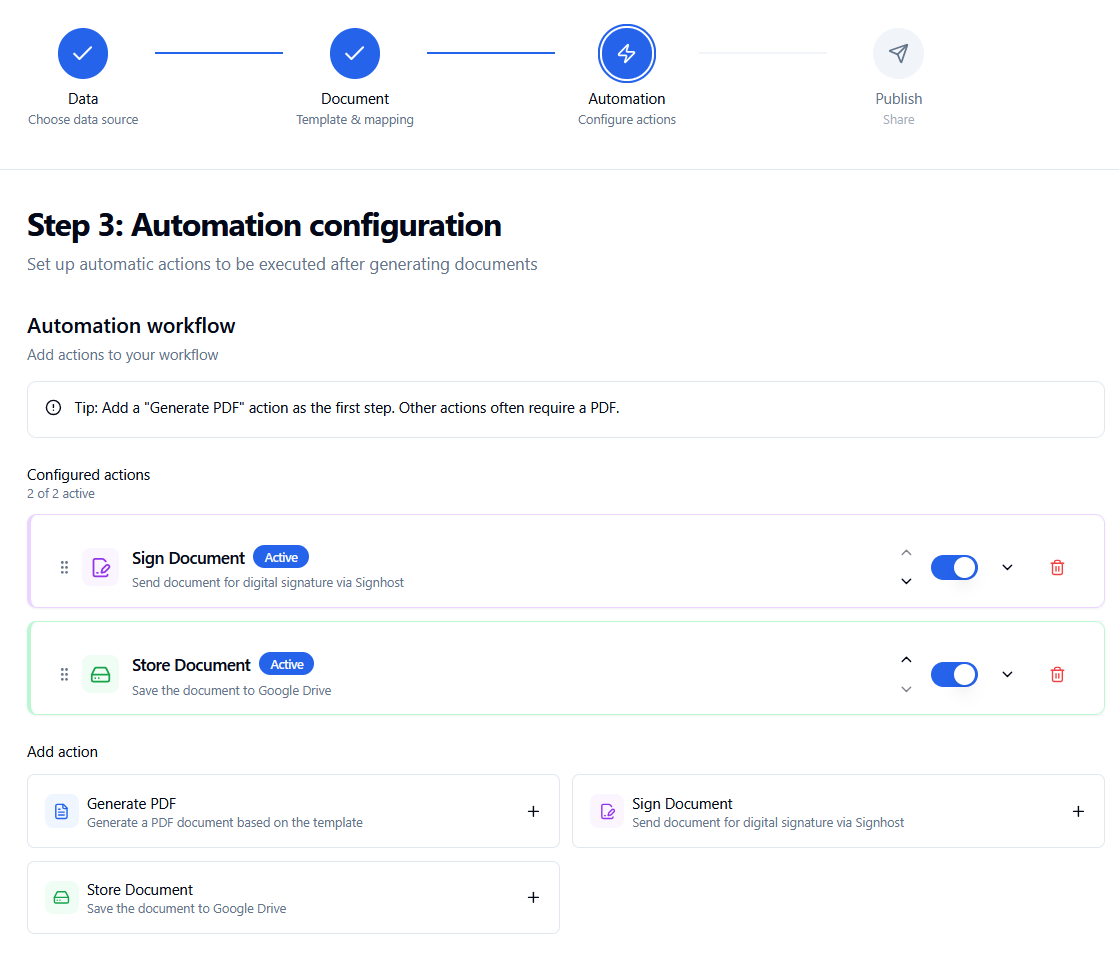Move Sign Document action down
This screenshot has height=966, width=1119.
906,582
